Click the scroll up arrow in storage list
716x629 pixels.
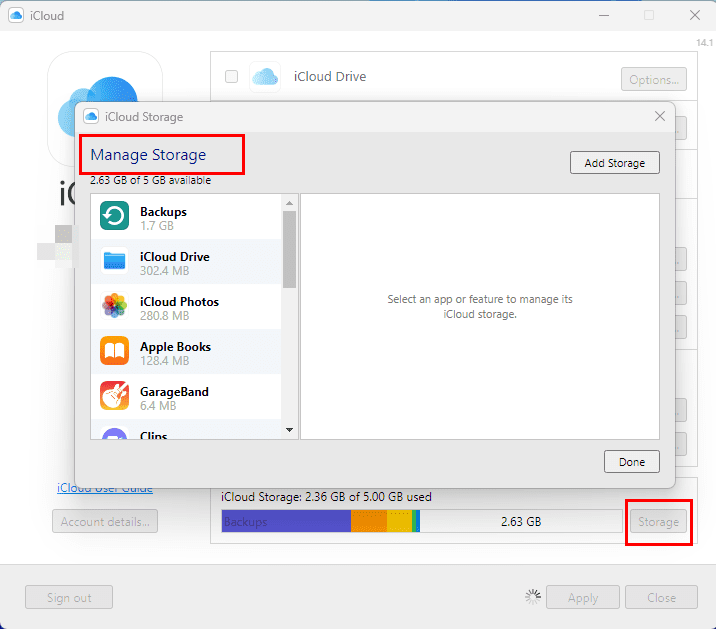(289, 203)
